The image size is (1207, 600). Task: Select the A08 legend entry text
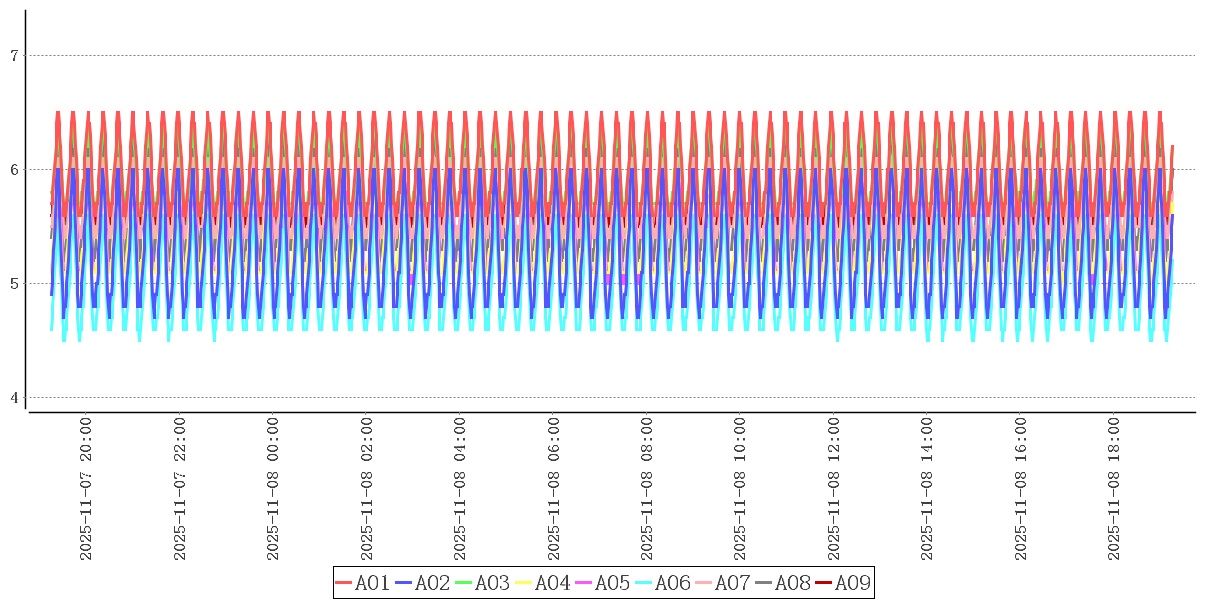click(792, 583)
